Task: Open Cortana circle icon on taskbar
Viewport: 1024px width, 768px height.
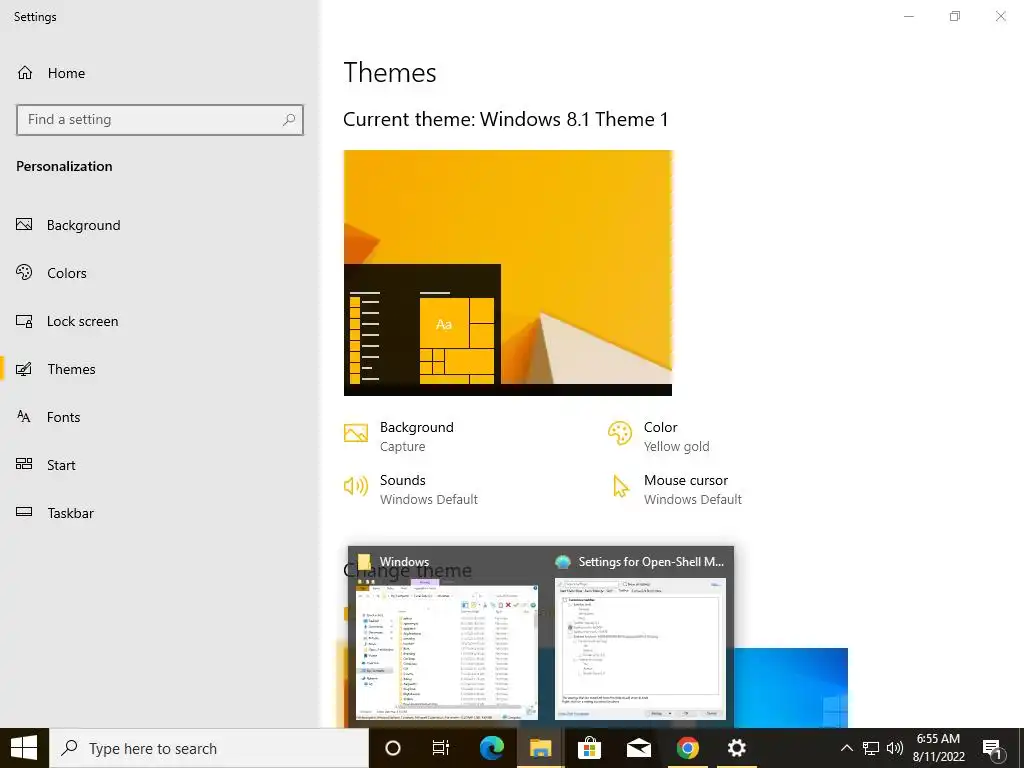Action: pyautogui.click(x=392, y=748)
